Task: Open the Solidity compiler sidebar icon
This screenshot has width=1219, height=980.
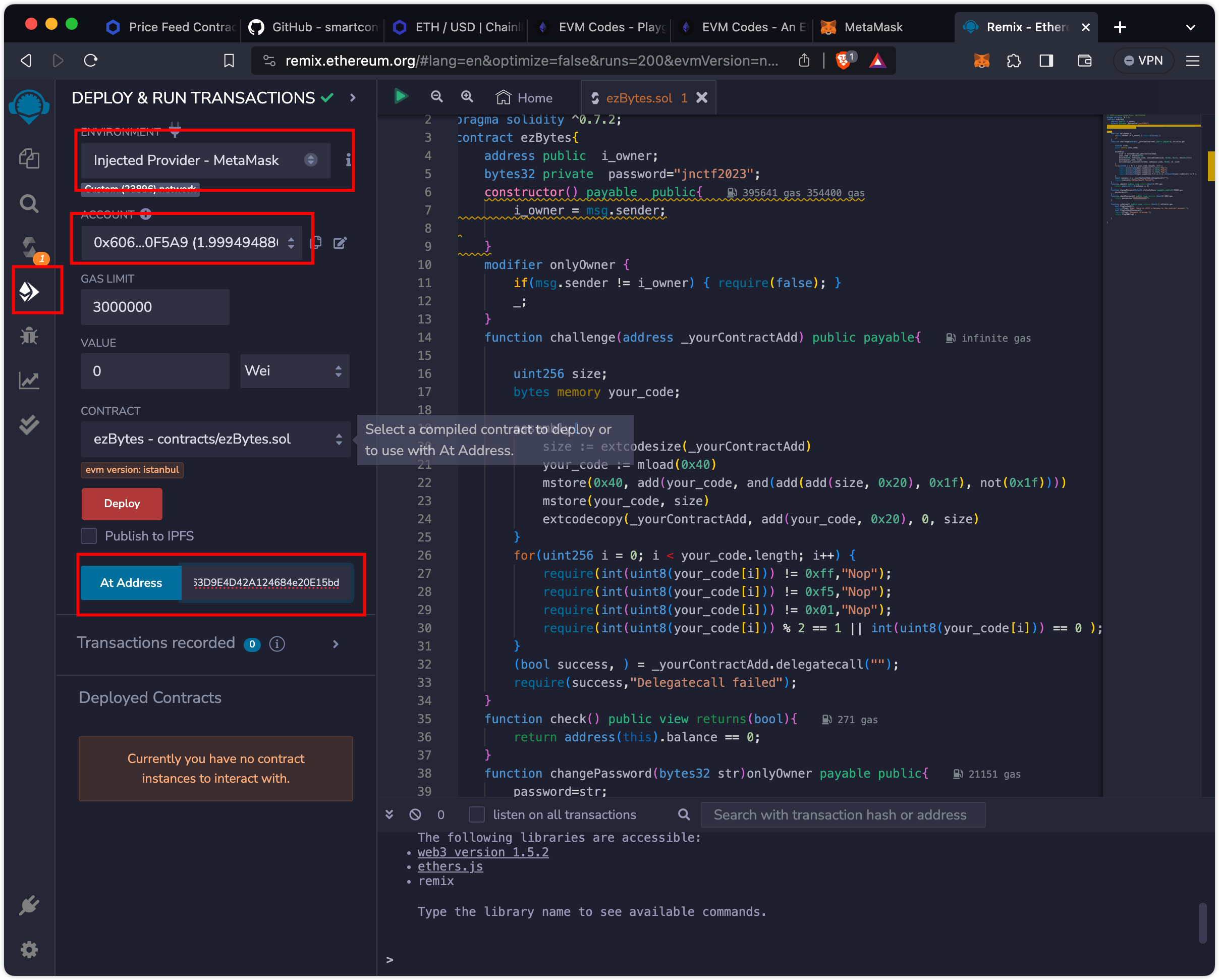Action: [x=29, y=248]
